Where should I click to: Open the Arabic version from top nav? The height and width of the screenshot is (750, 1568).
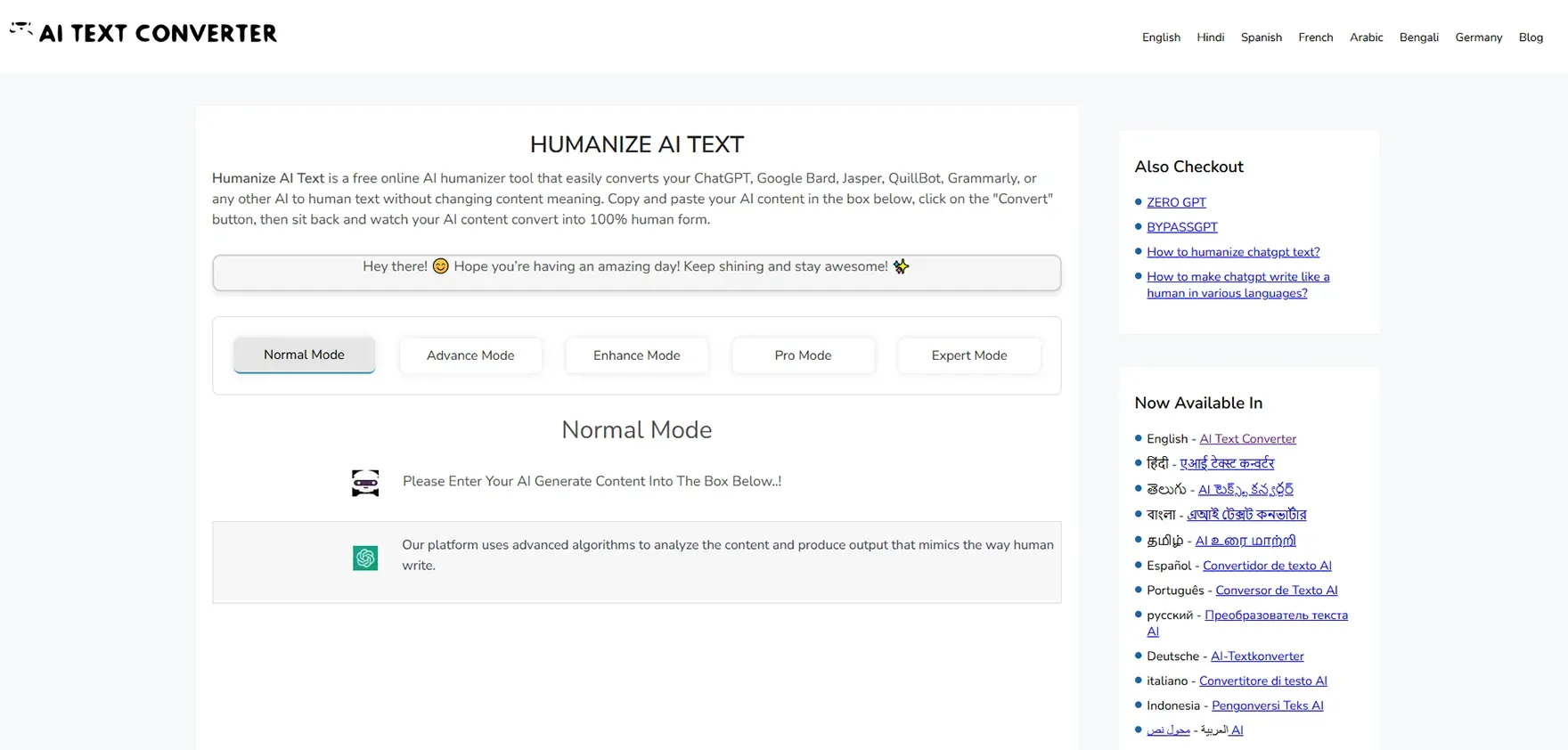click(x=1366, y=37)
